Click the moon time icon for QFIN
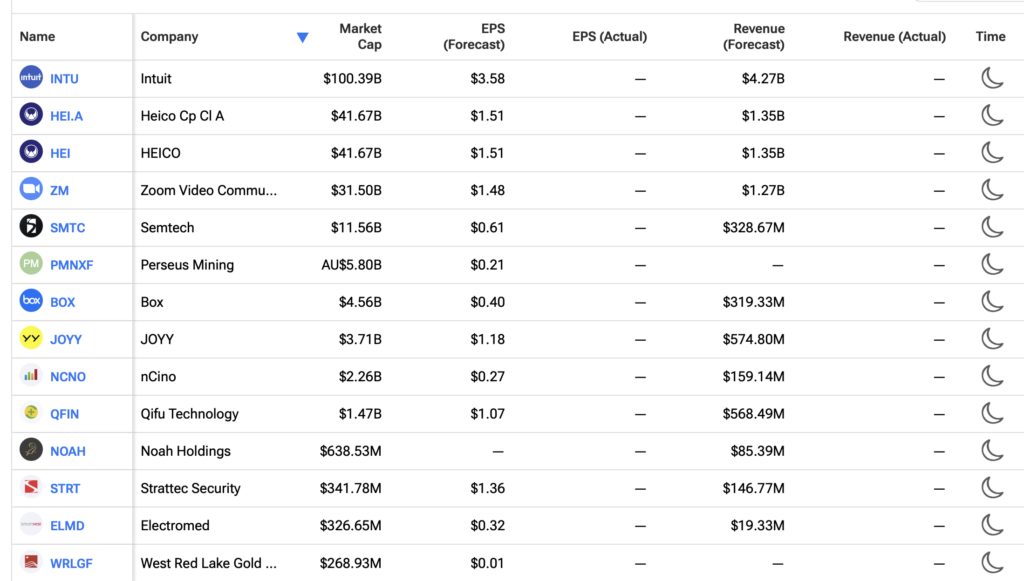The image size is (1024, 581). (x=992, y=413)
